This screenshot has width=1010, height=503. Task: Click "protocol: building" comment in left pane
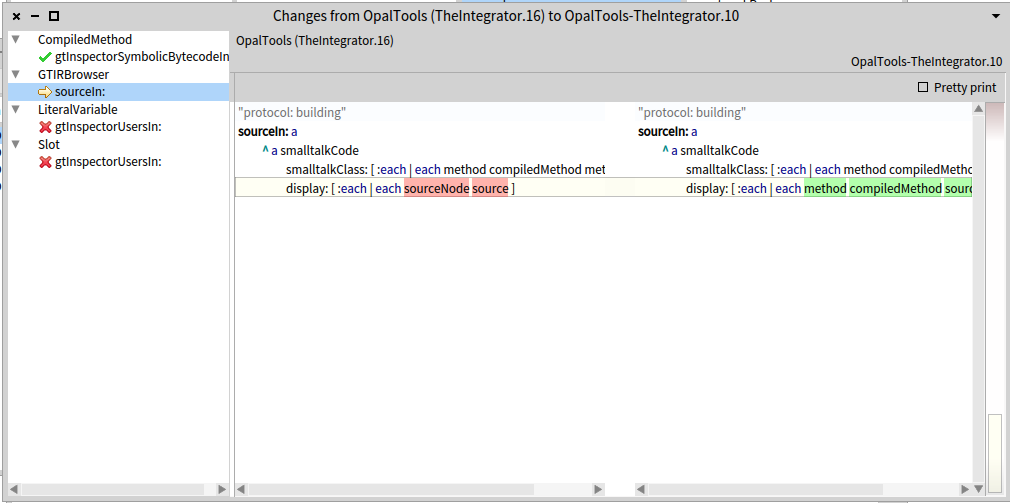click(292, 113)
